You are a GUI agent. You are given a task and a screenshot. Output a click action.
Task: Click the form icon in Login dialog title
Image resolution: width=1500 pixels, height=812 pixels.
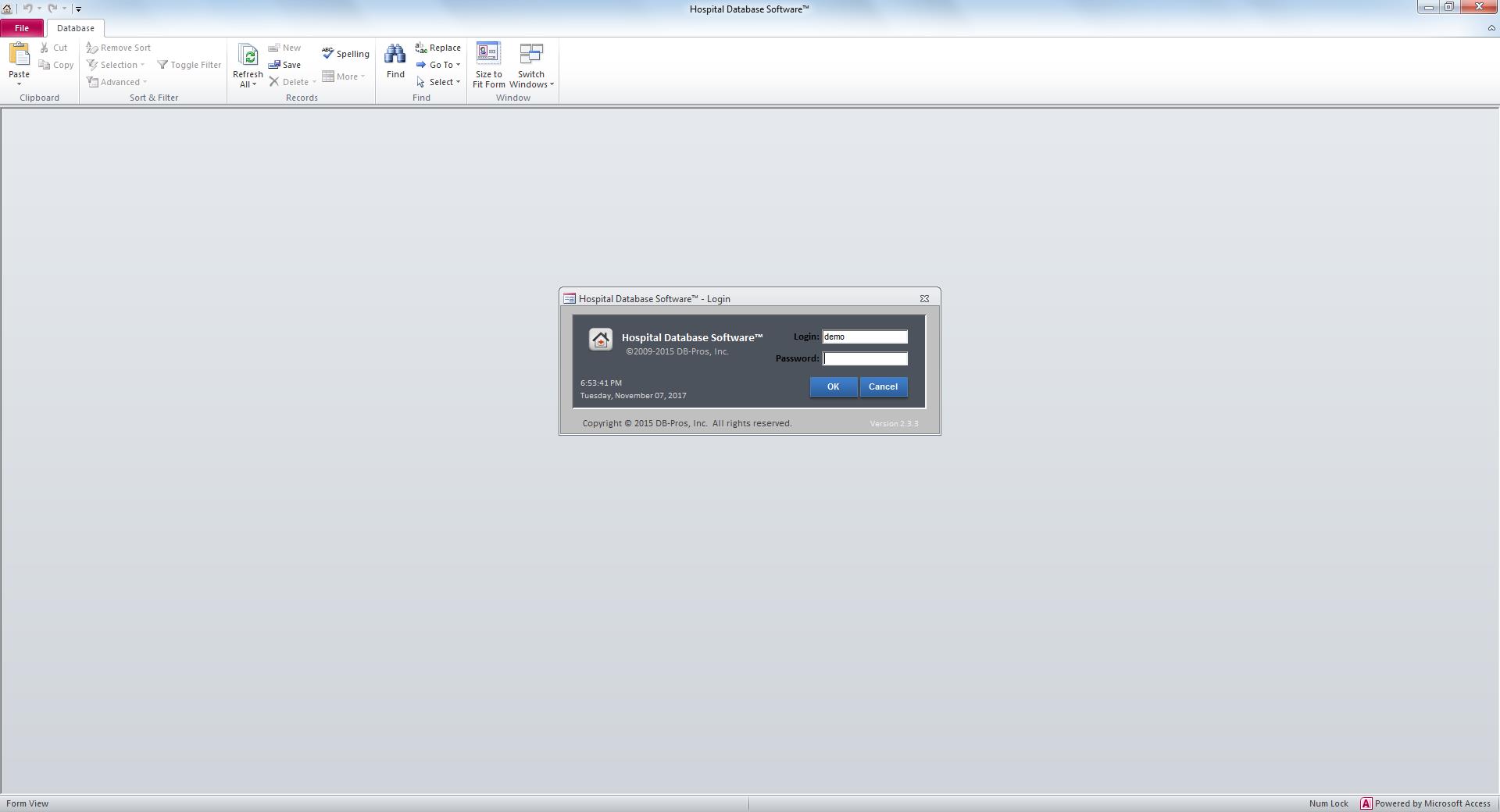pyautogui.click(x=570, y=298)
